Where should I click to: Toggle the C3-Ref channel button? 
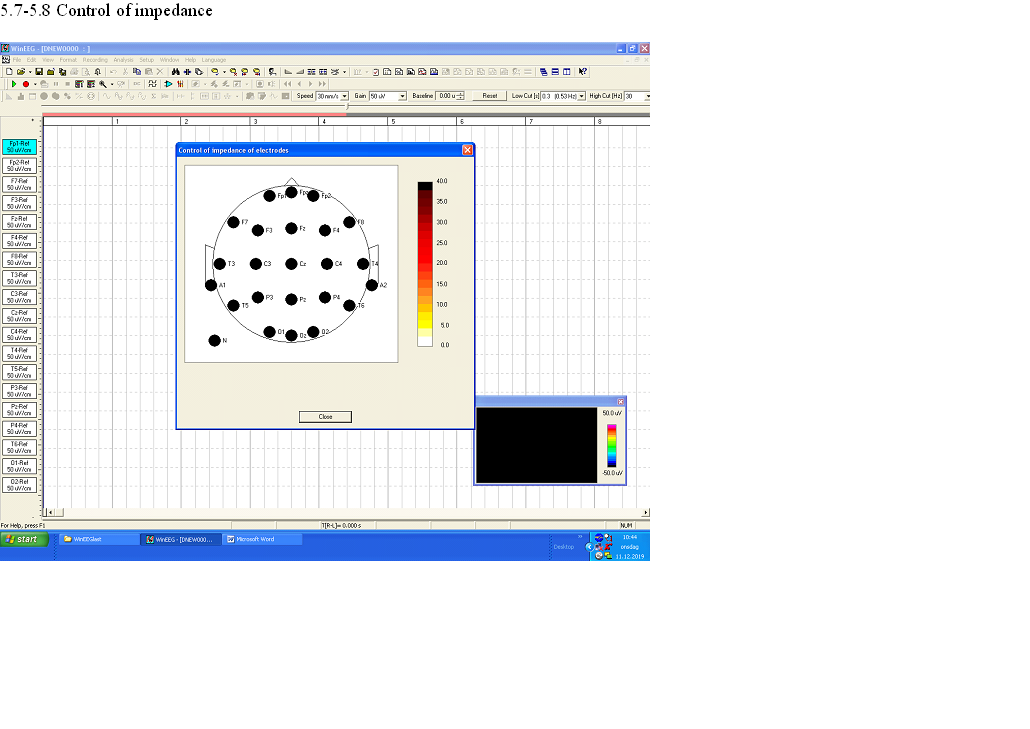(19, 297)
